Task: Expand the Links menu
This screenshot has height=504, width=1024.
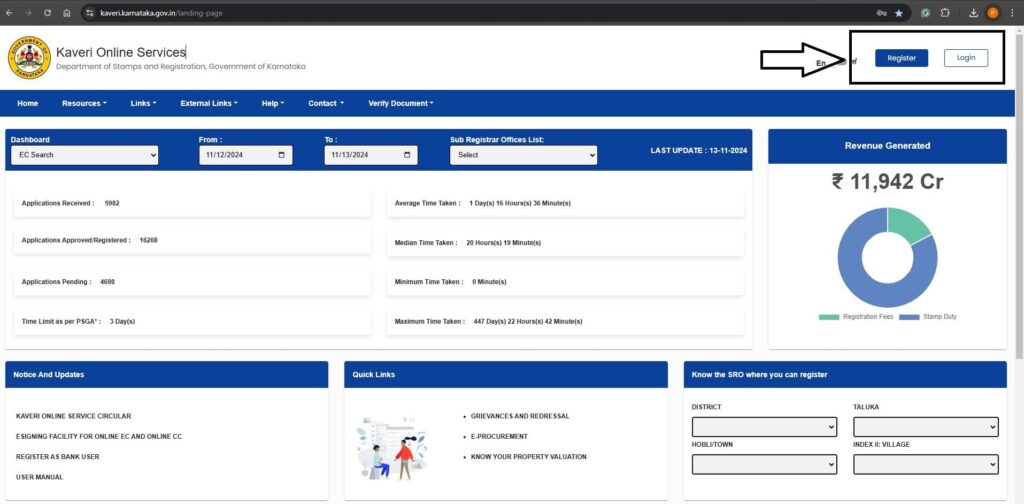Action: point(143,103)
